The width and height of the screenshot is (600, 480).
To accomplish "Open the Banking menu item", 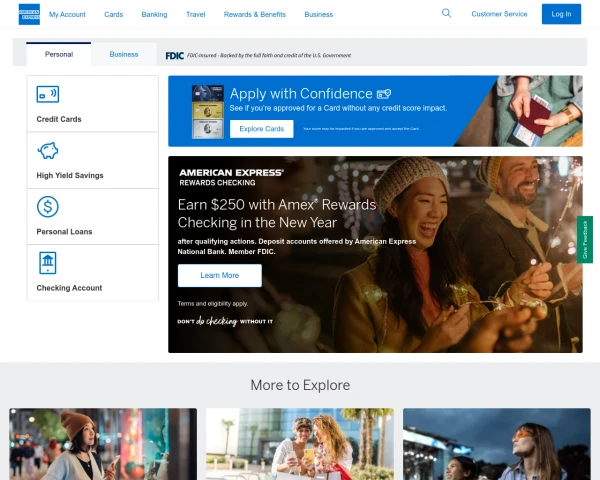I will (x=154, y=15).
